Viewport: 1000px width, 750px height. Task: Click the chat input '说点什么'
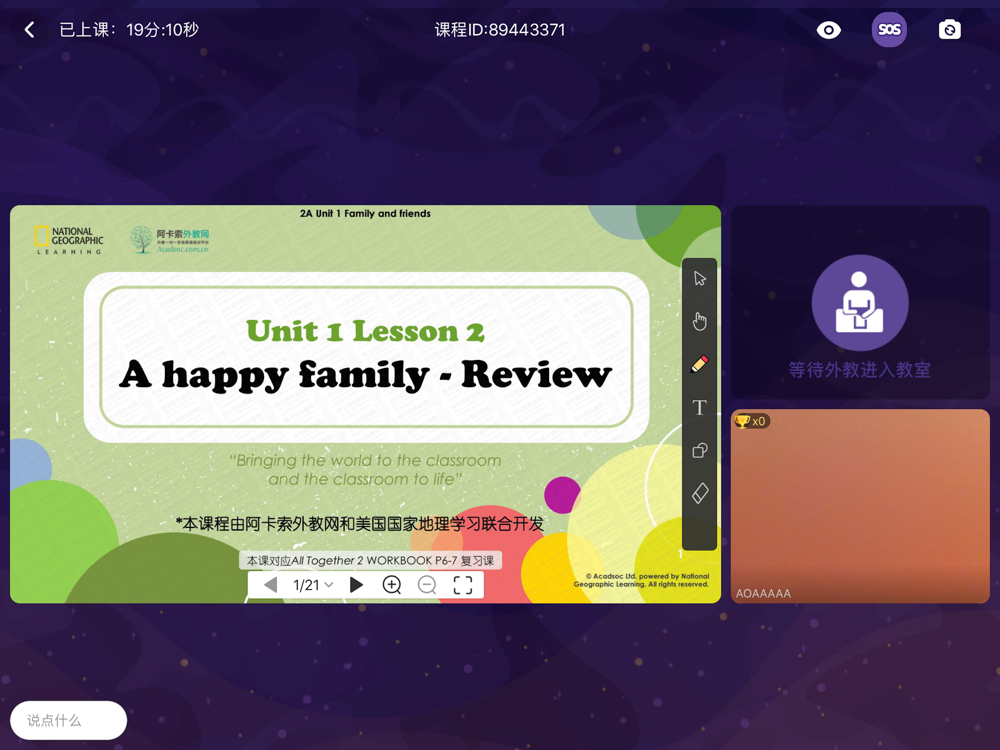68,720
